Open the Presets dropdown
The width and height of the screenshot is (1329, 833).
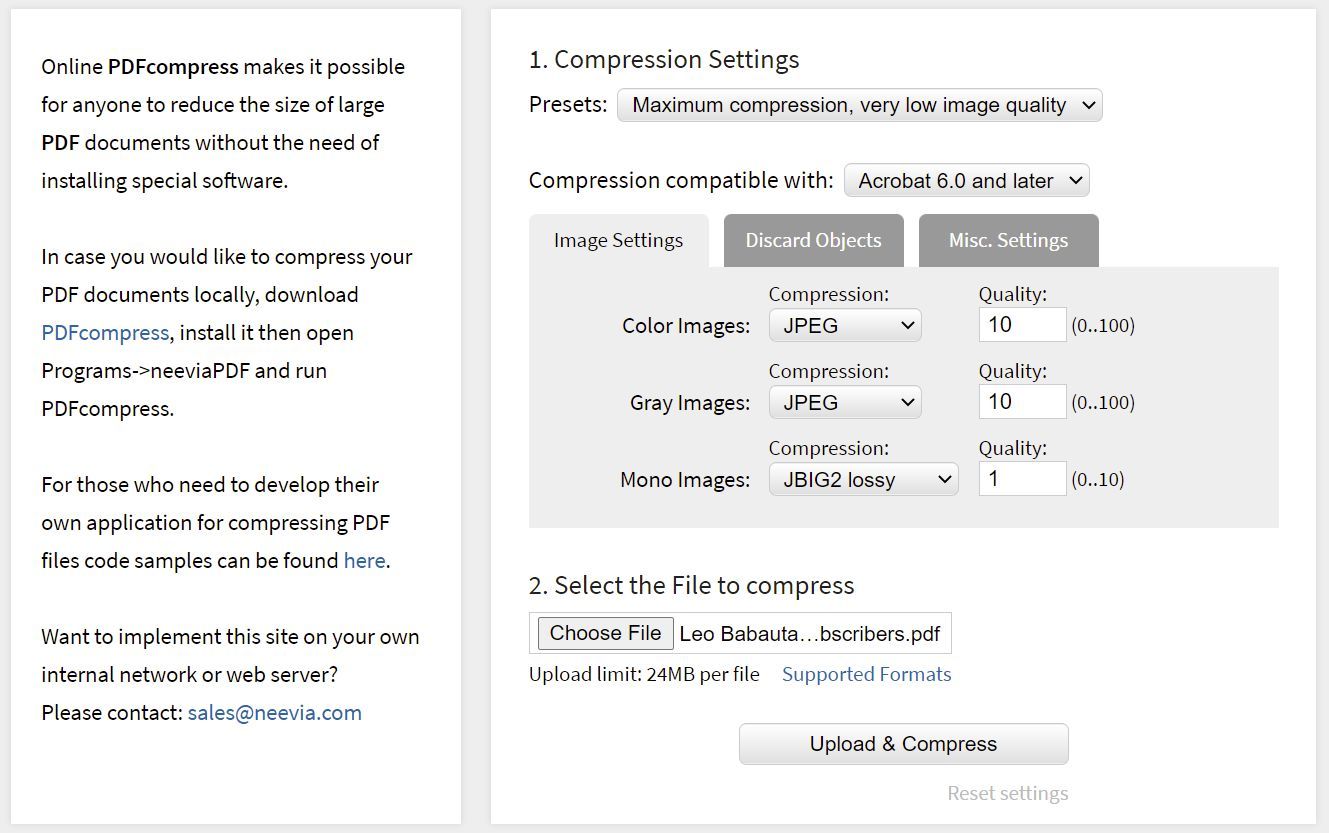point(859,105)
